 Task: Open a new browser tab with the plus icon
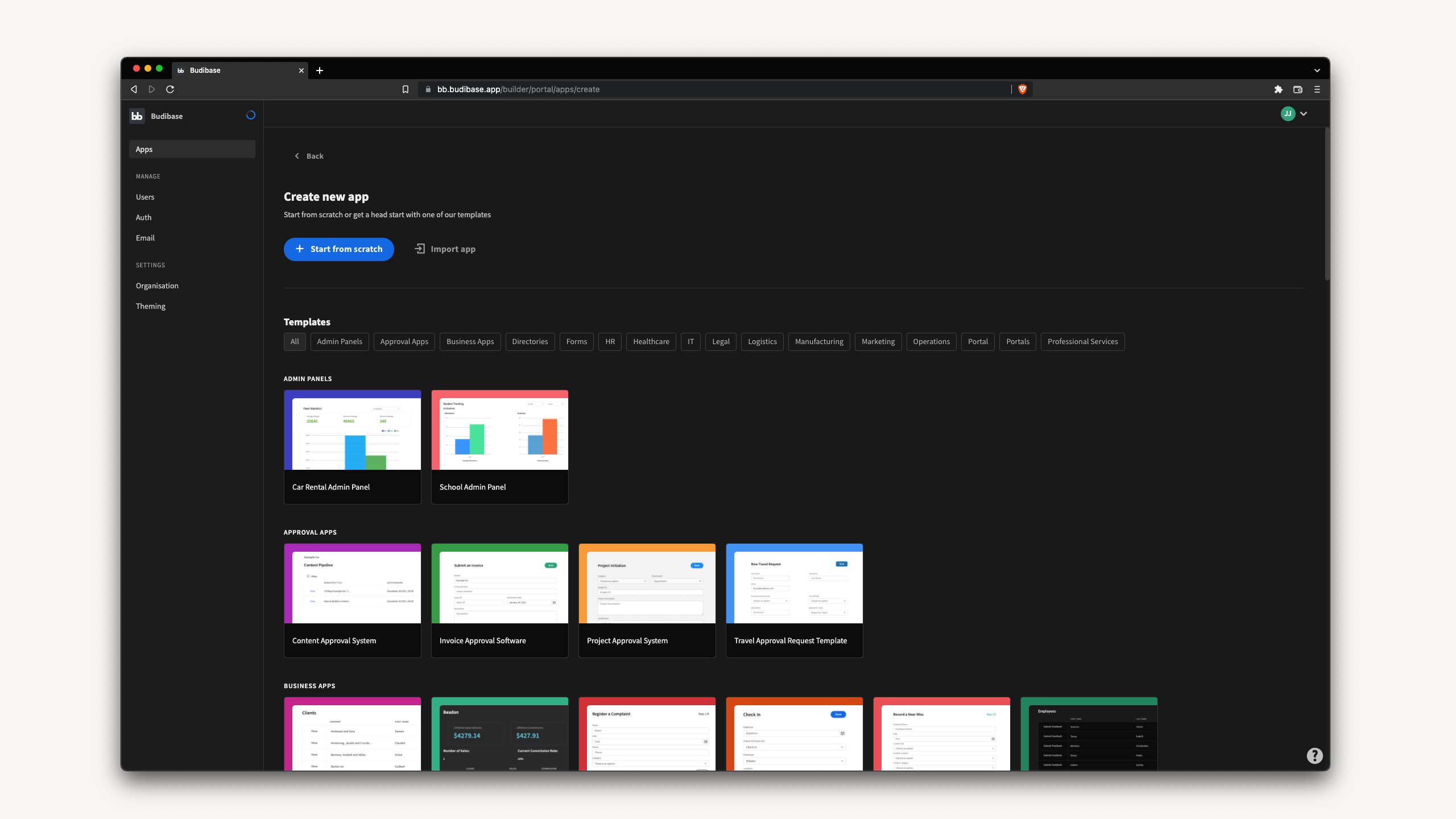(319, 71)
